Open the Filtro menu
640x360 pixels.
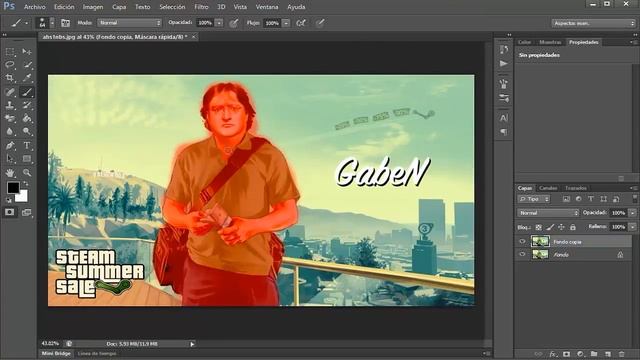pyautogui.click(x=201, y=7)
